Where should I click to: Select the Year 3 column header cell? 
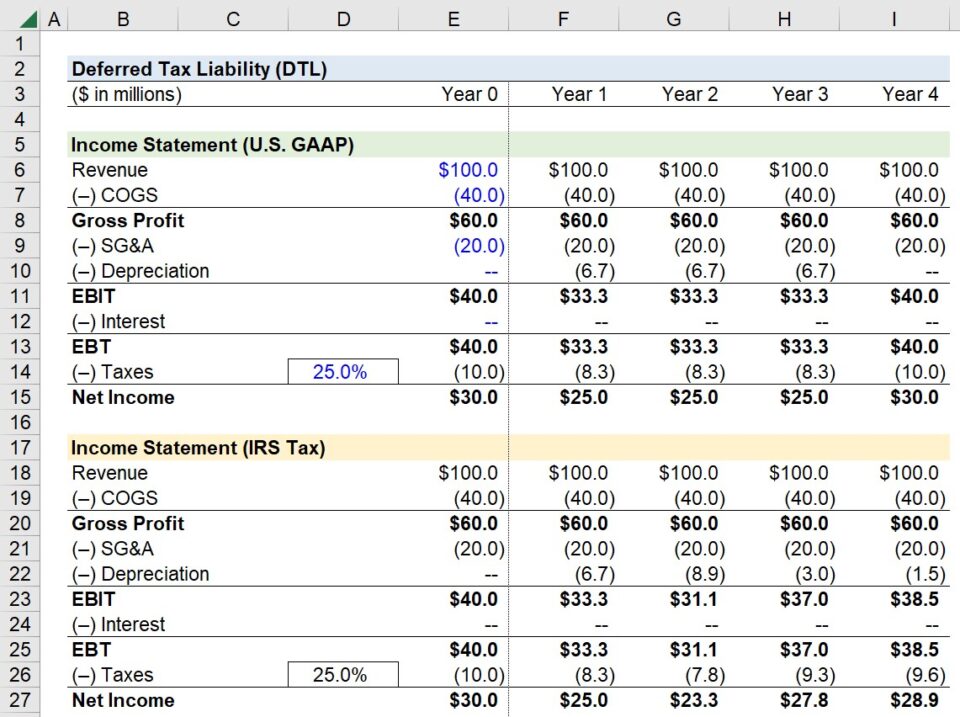[x=784, y=94]
